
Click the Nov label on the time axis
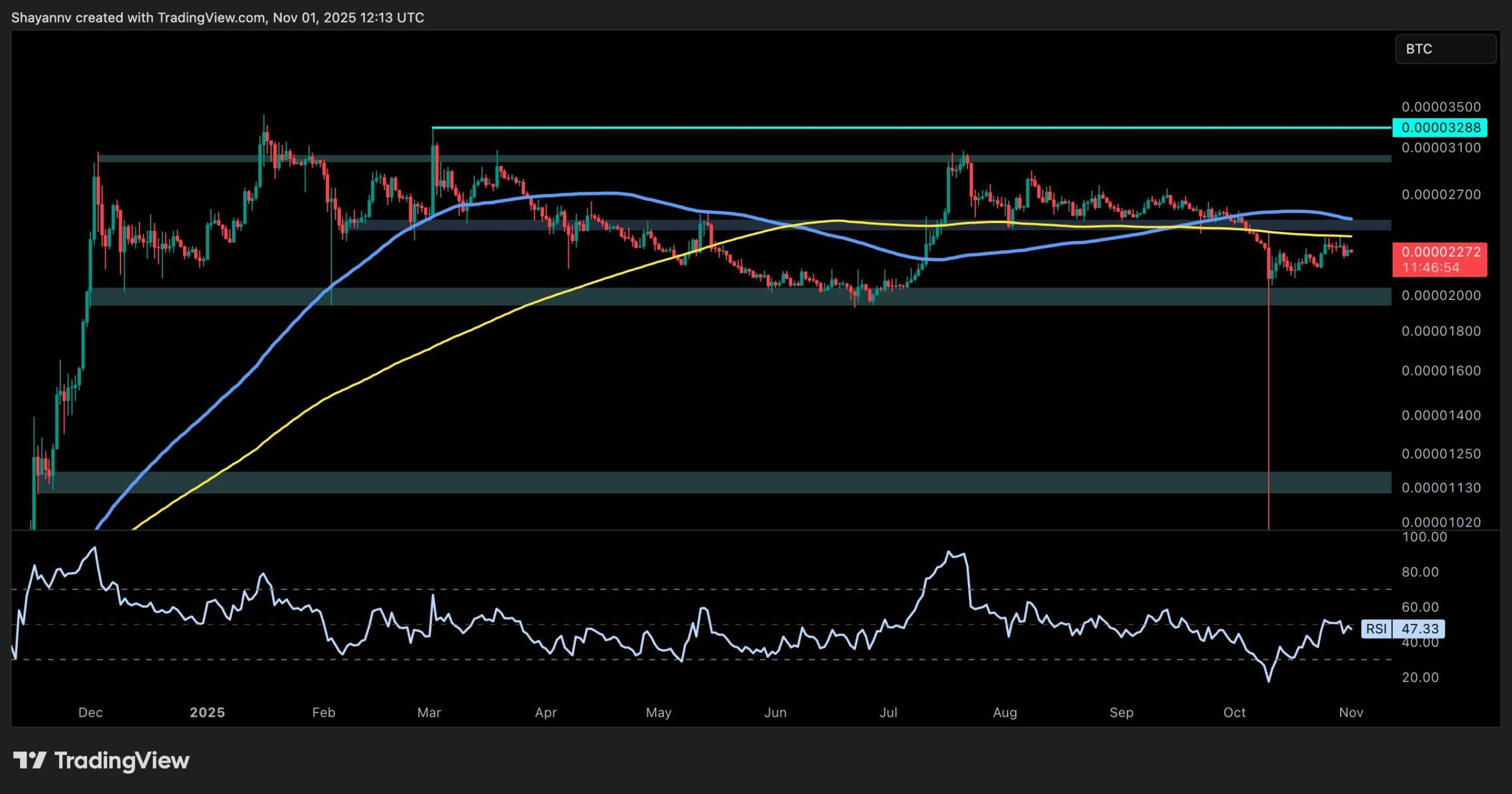pos(1350,713)
